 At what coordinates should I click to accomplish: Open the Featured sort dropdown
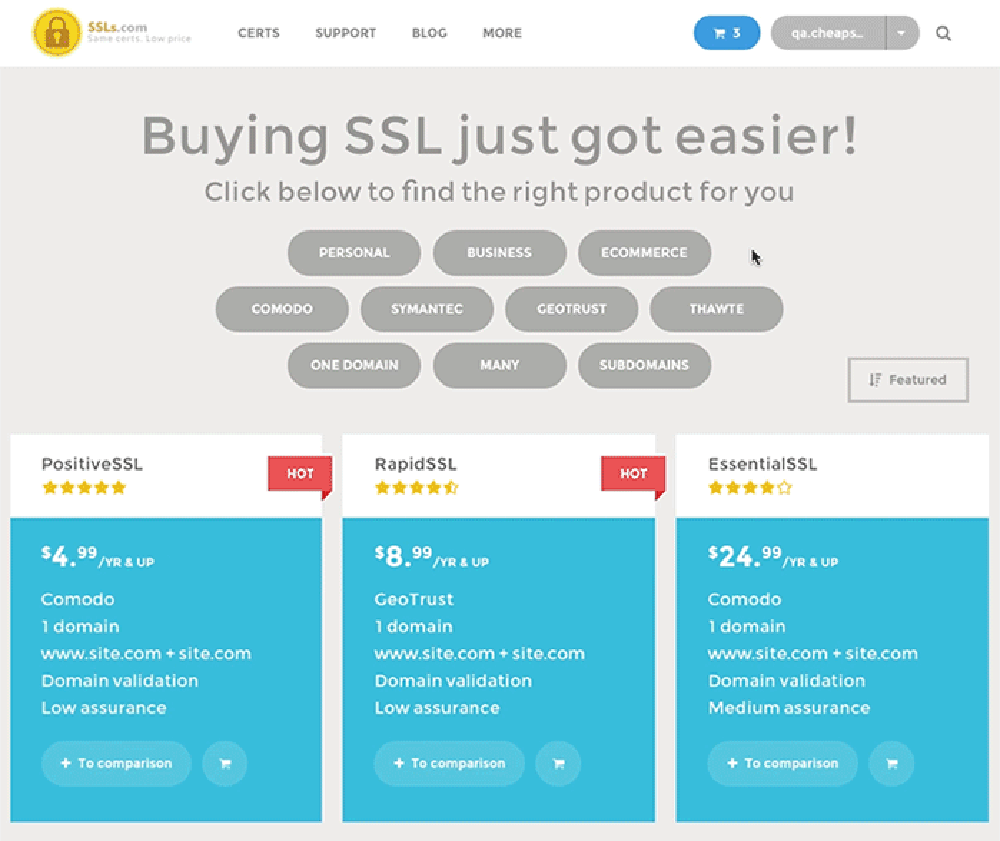point(908,380)
